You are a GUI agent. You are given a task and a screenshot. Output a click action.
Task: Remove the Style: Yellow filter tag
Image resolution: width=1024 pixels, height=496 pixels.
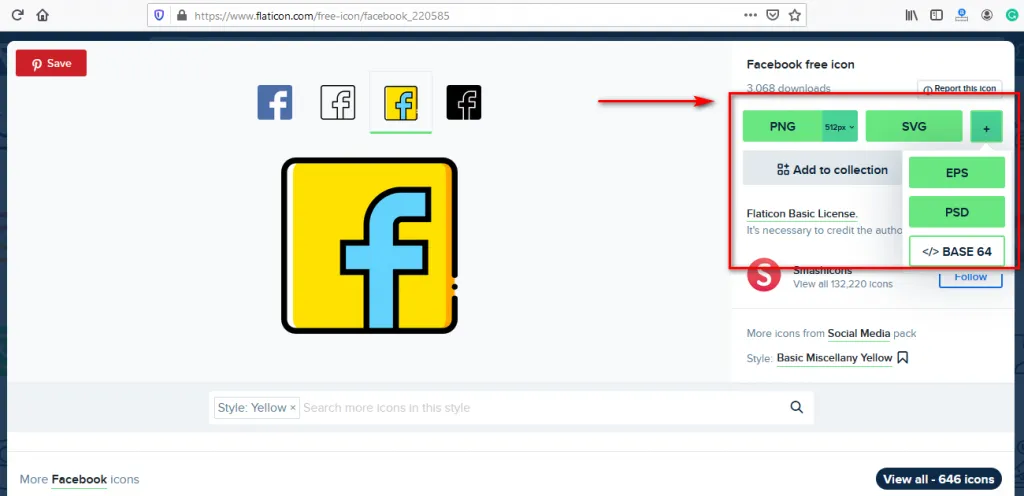(293, 408)
